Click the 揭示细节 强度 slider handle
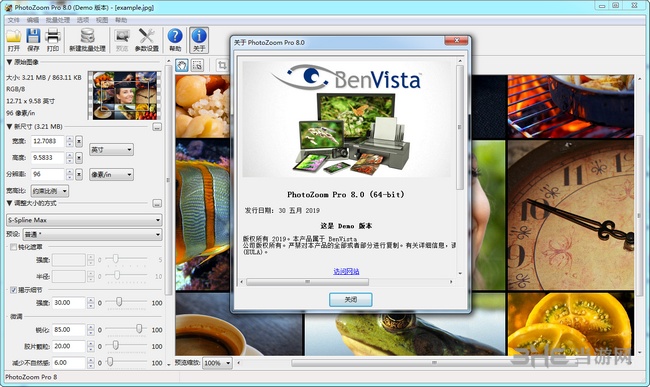The image size is (650, 387). pos(119,301)
